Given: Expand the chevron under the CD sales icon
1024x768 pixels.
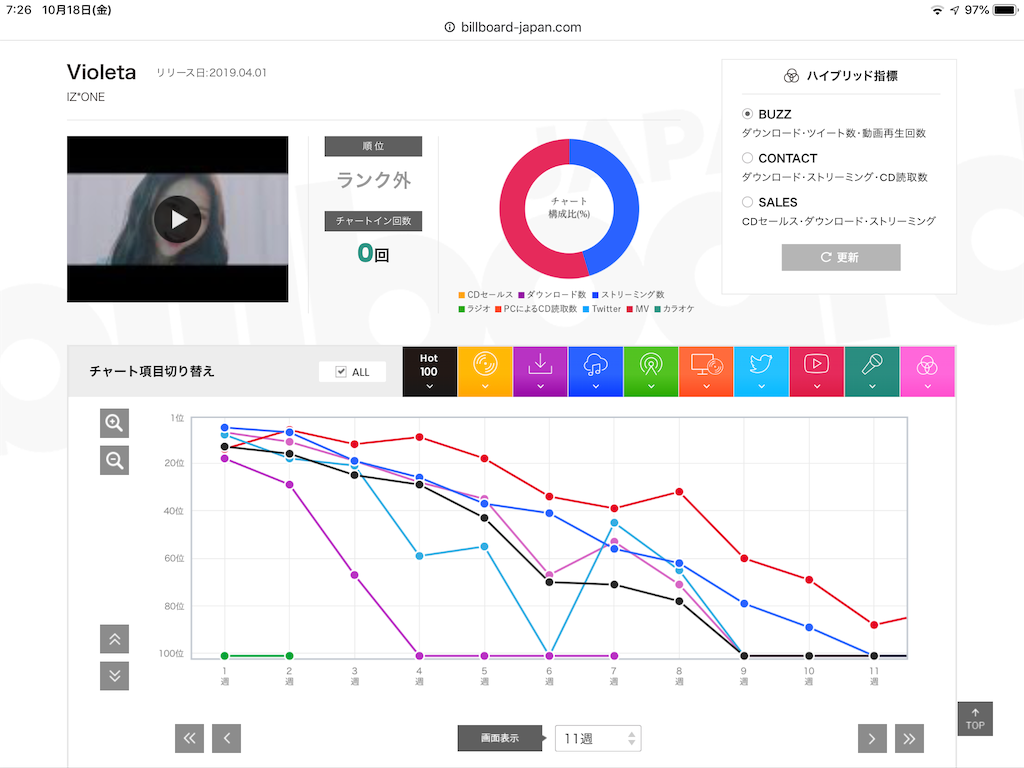Looking at the screenshot, I should tap(485, 387).
